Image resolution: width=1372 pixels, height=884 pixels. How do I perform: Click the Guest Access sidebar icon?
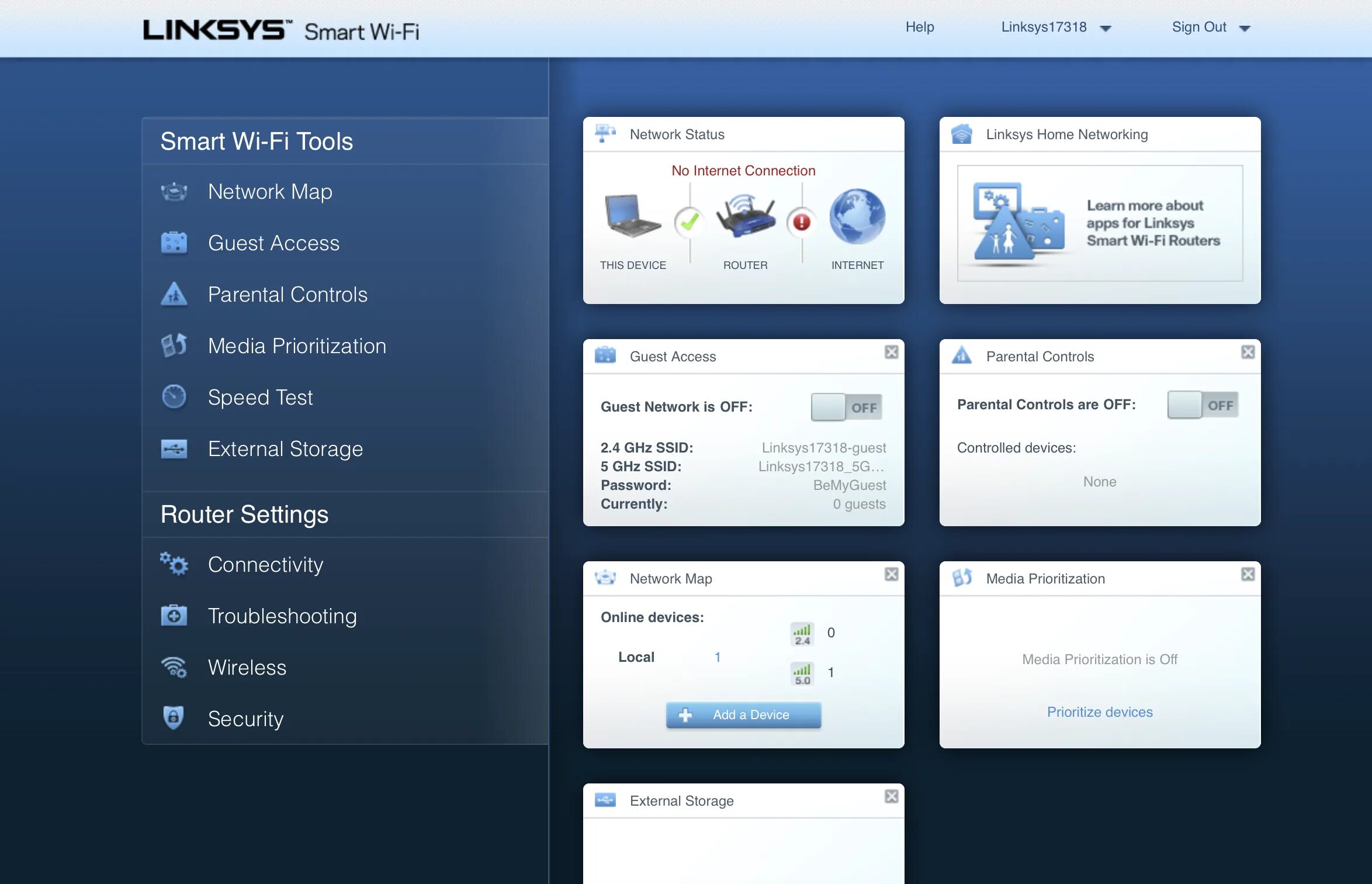click(174, 243)
